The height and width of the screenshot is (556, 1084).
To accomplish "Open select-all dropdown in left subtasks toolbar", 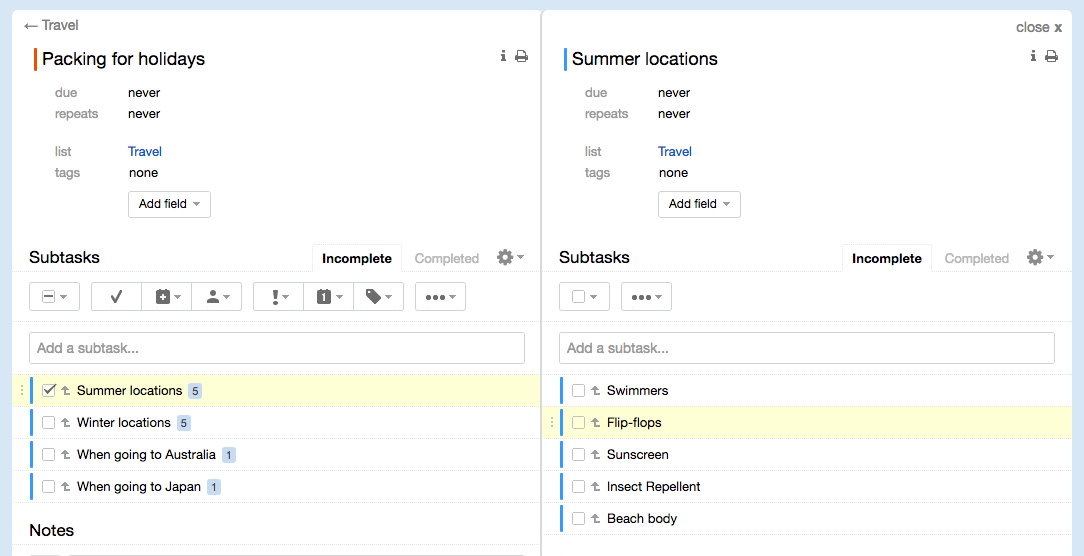I will [x=55, y=297].
